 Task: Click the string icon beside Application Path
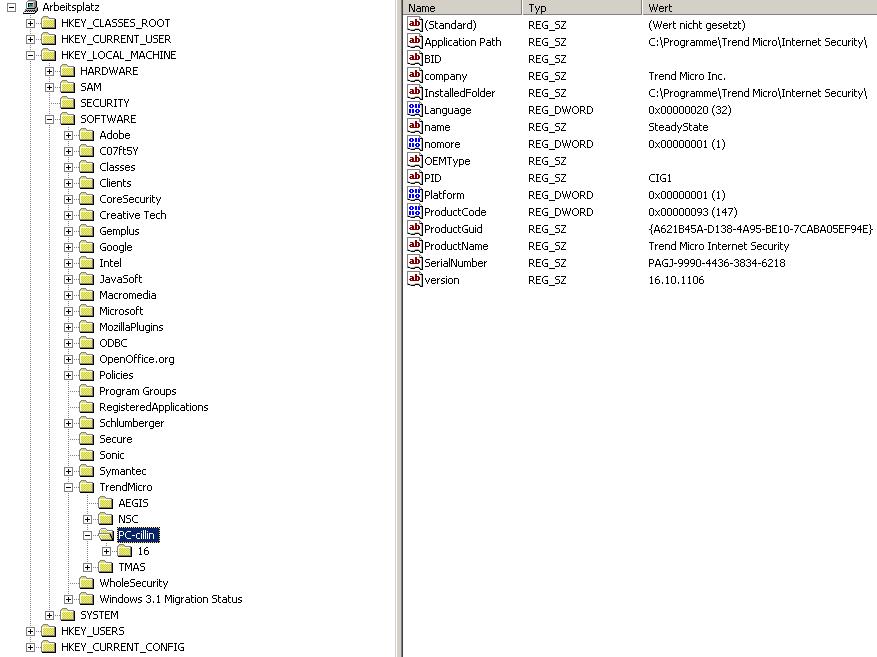point(414,41)
